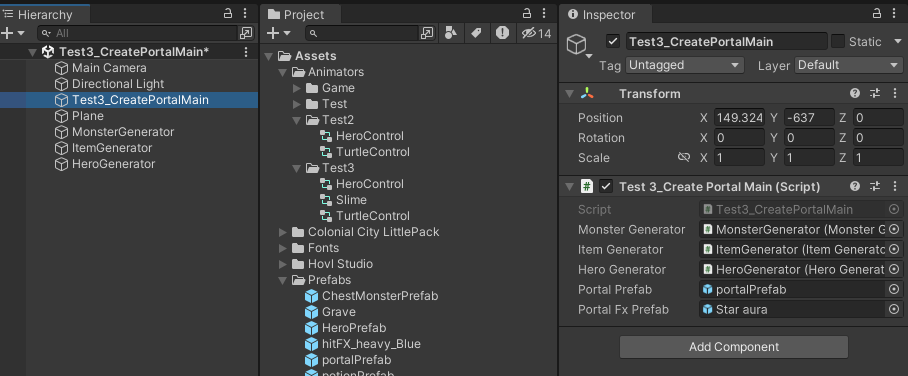
Task: Collapse the Test3_CreatePortalMain scene
Action: point(32,52)
